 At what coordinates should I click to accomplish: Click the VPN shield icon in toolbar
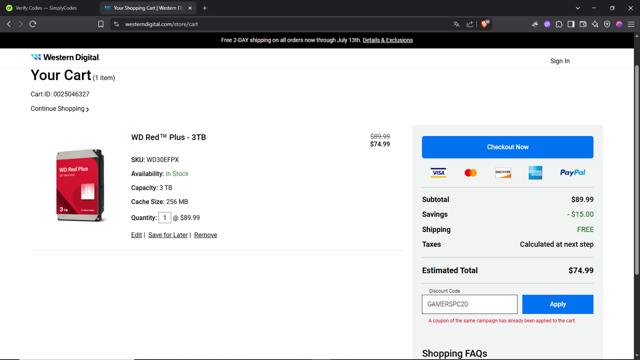tap(607, 24)
